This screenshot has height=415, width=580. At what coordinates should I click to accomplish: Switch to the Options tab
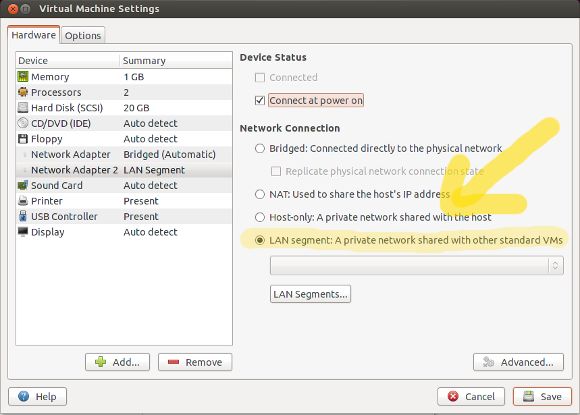point(83,36)
